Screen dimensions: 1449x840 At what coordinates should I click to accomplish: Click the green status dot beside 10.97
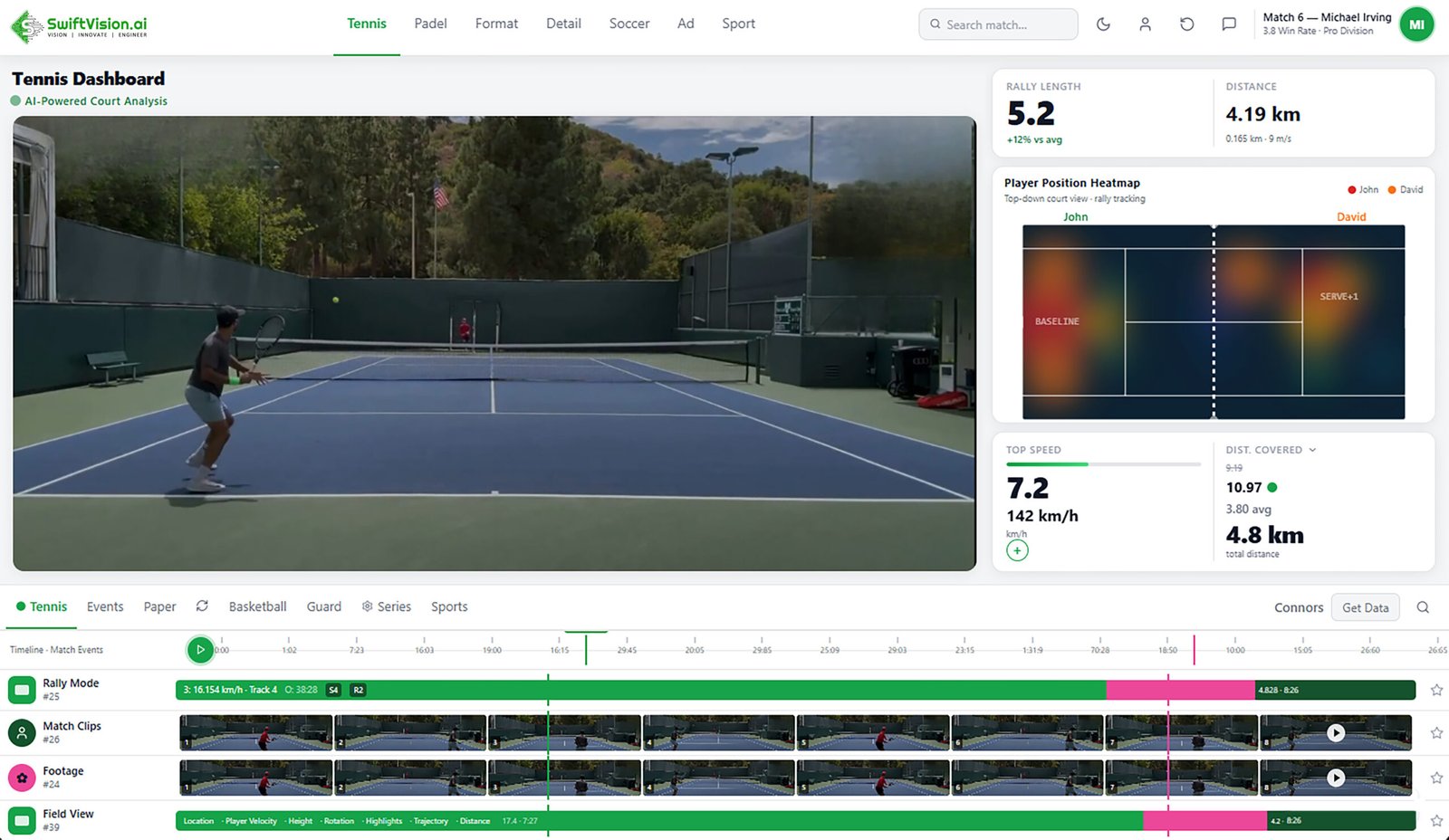coord(1272,487)
